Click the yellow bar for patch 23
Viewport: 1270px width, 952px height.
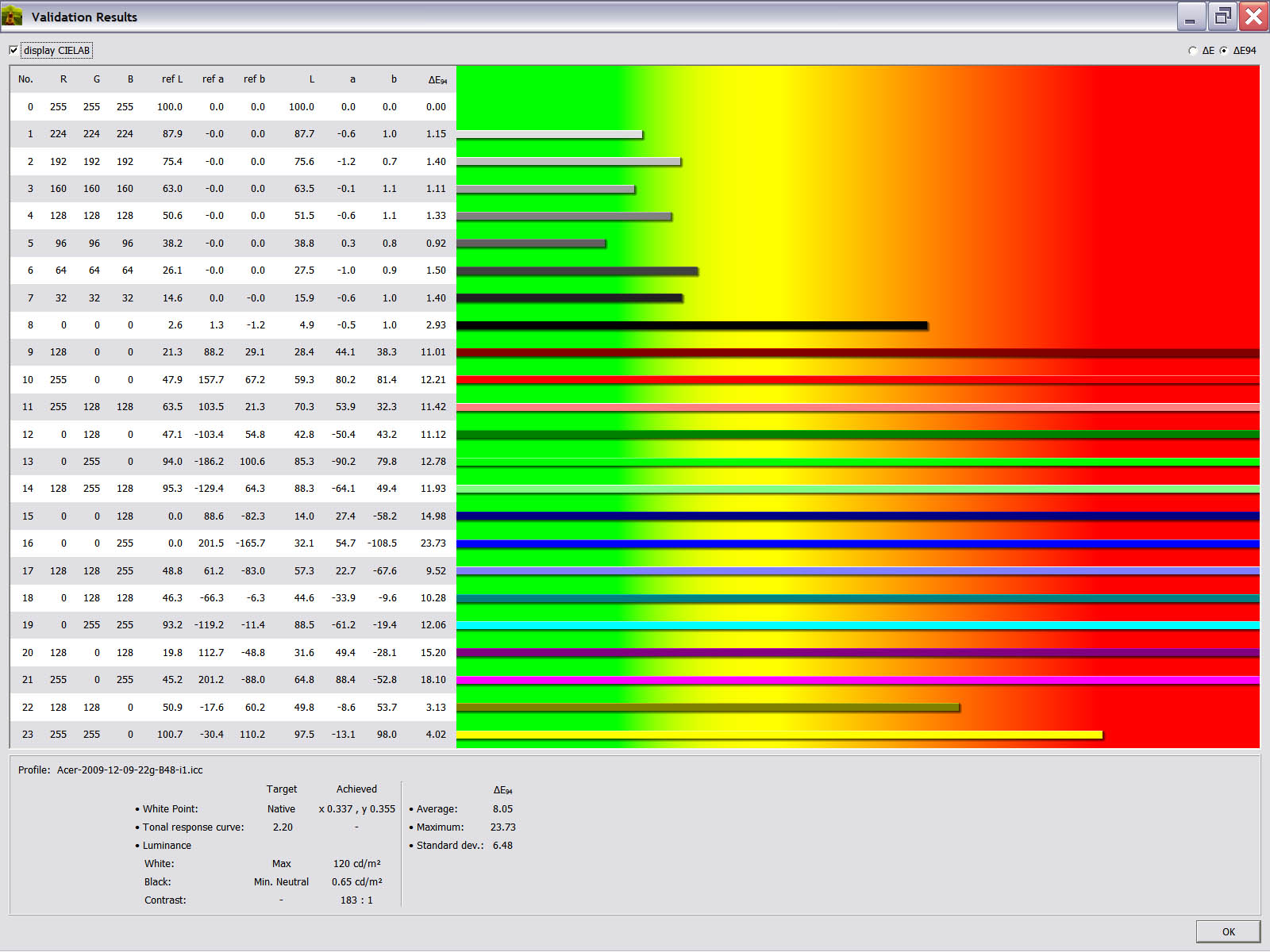(778, 735)
